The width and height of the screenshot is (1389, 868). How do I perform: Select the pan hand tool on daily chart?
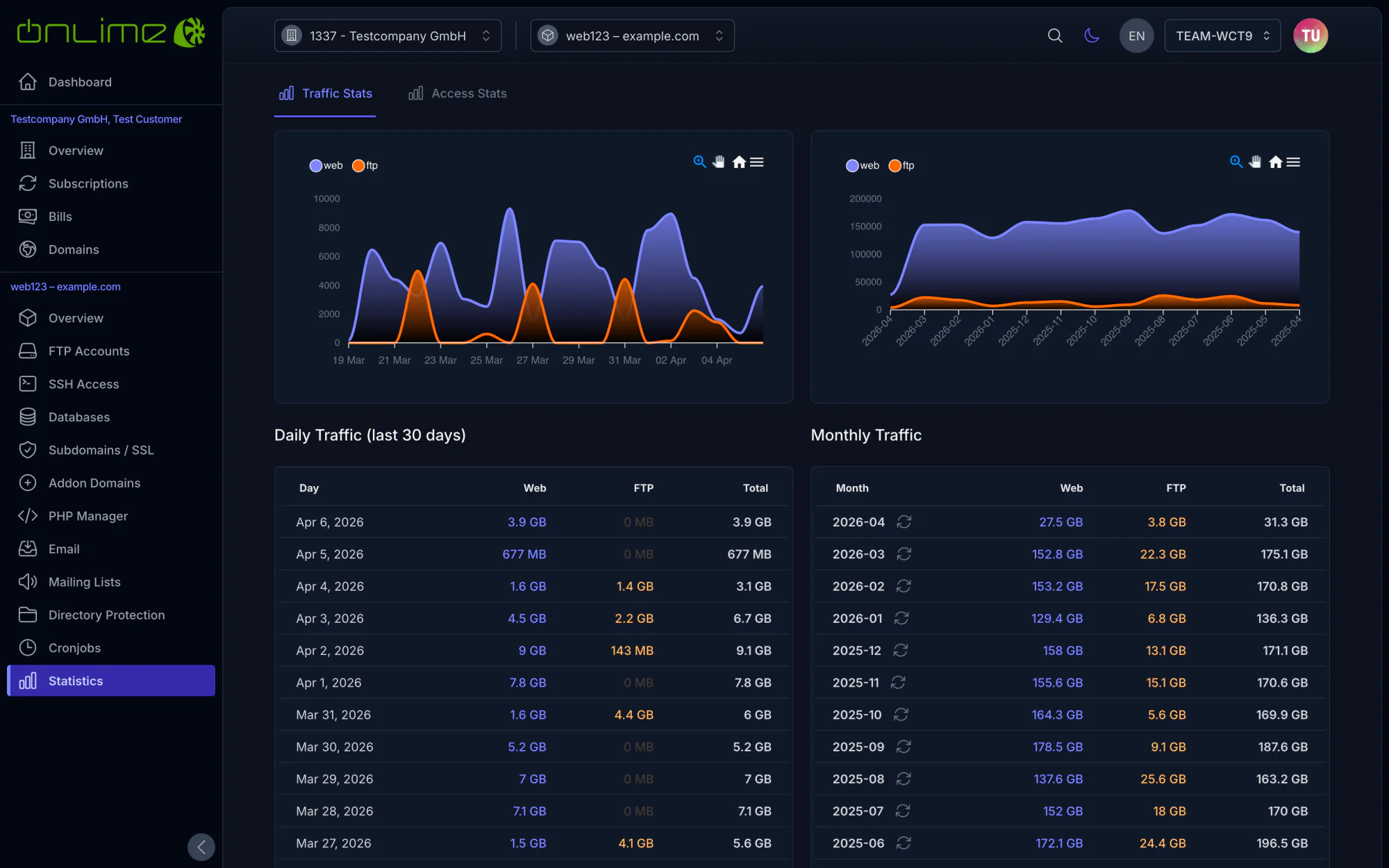point(719,162)
